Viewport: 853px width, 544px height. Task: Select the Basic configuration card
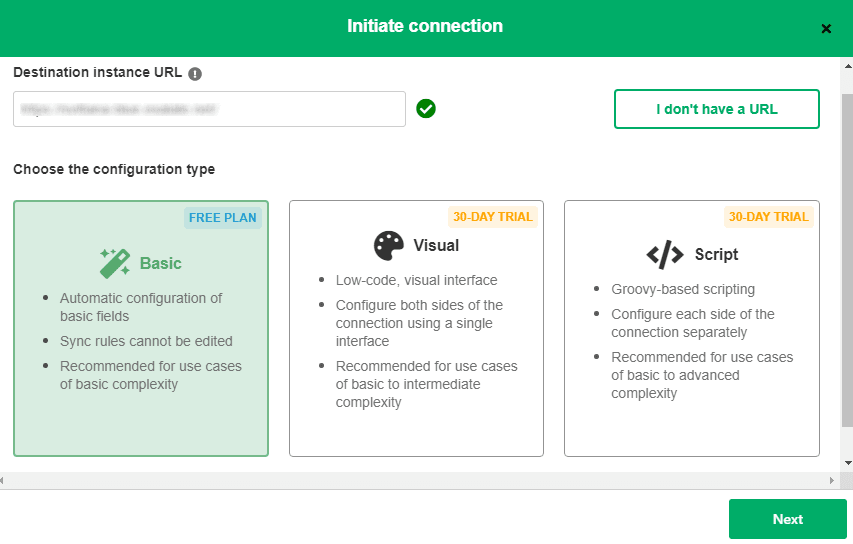point(141,328)
